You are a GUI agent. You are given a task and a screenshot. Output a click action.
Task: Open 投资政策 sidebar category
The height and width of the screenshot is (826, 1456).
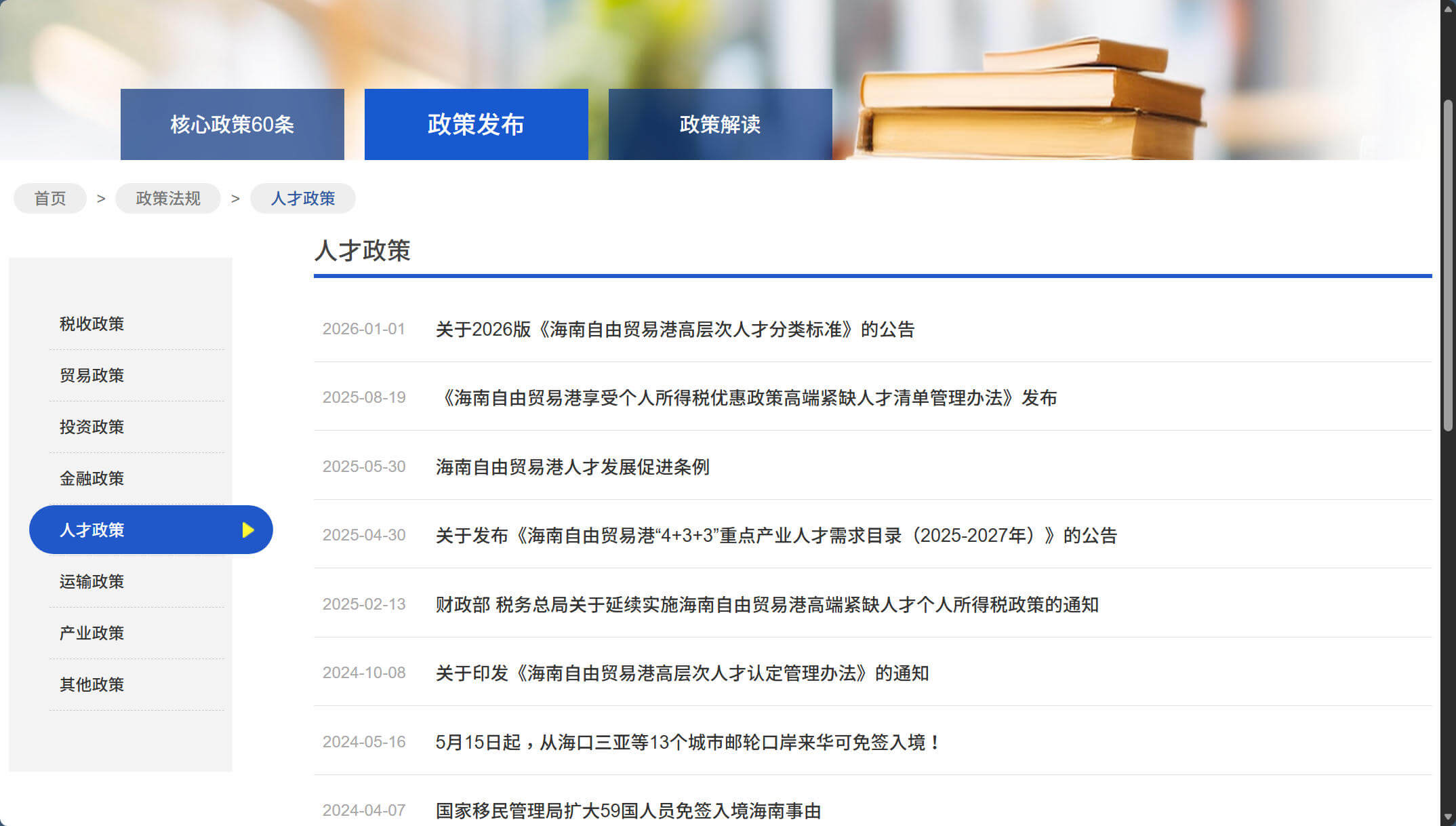pyautogui.click(x=92, y=427)
